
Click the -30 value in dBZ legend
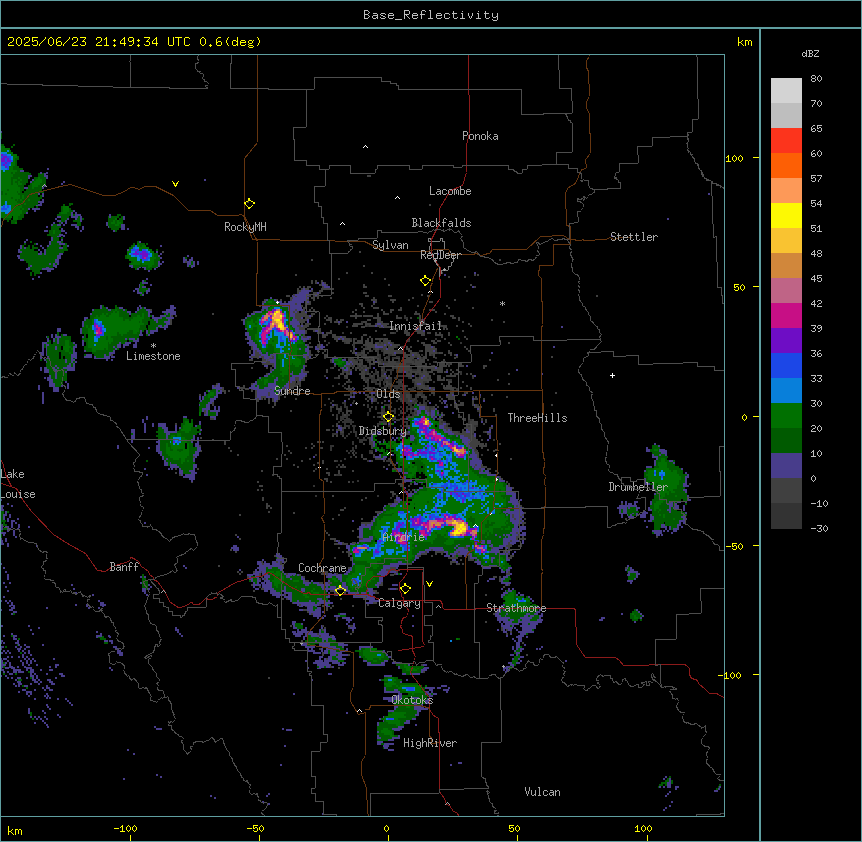pos(819,528)
